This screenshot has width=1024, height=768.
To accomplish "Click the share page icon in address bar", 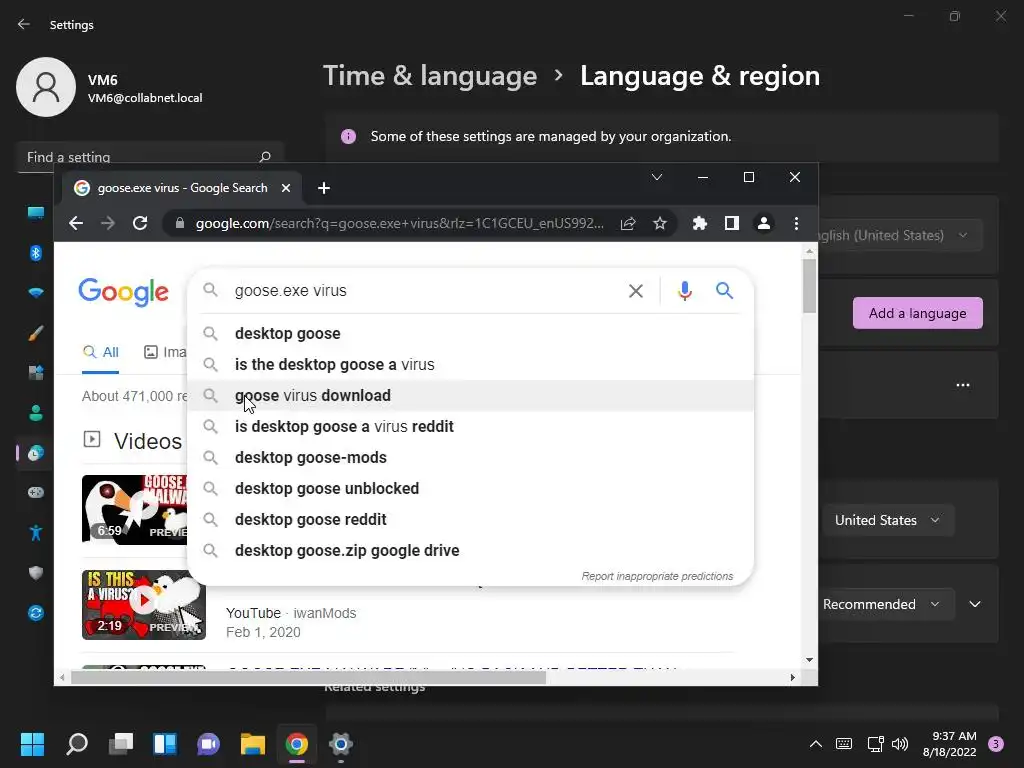I will 628,223.
